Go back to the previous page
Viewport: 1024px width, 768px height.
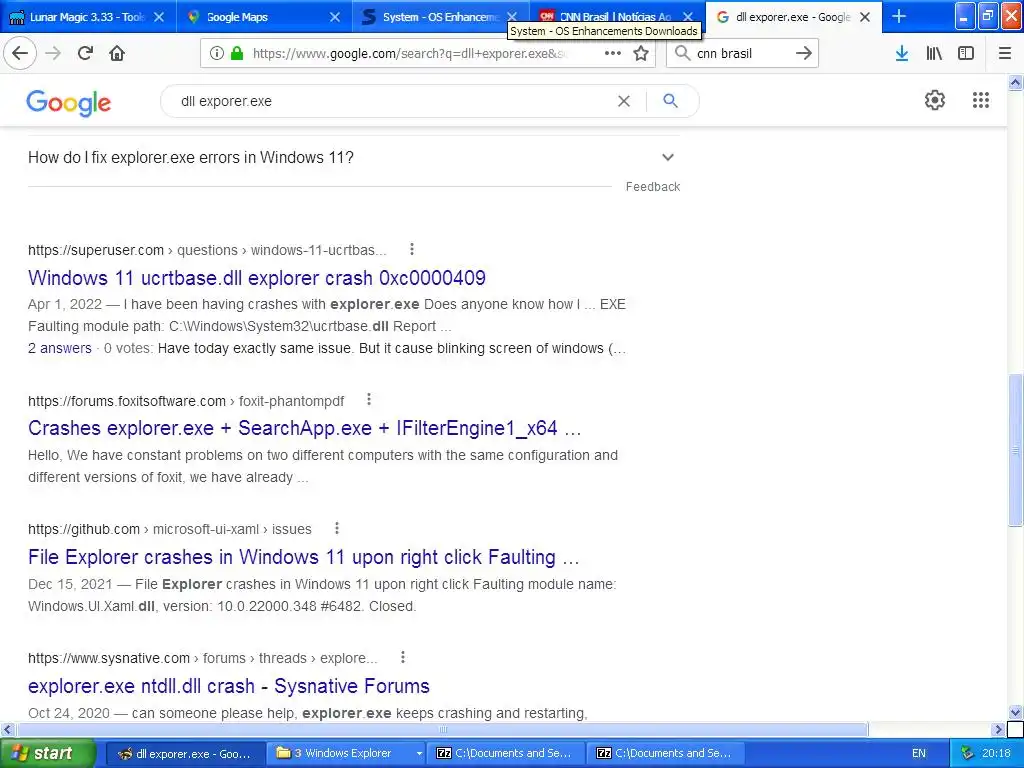coord(20,53)
